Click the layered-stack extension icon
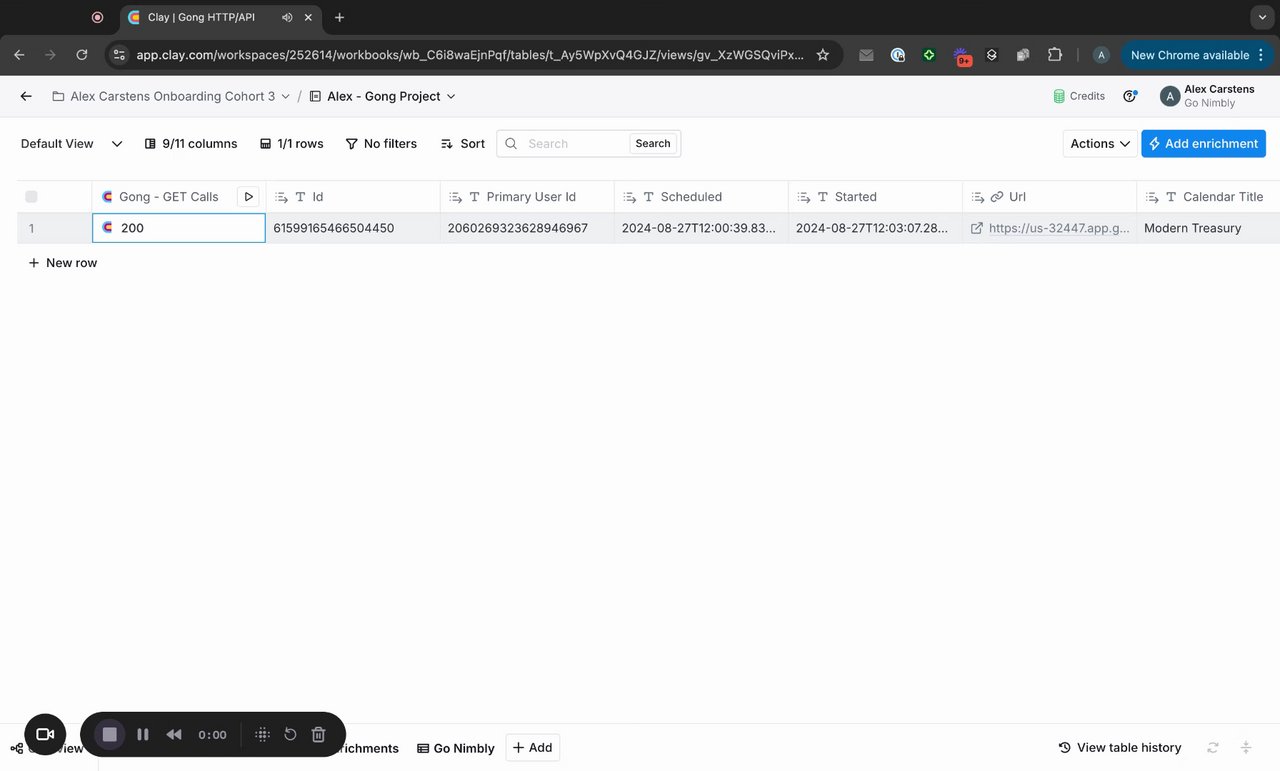This screenshot has width=1280, height=771. [x=991, y=55]
